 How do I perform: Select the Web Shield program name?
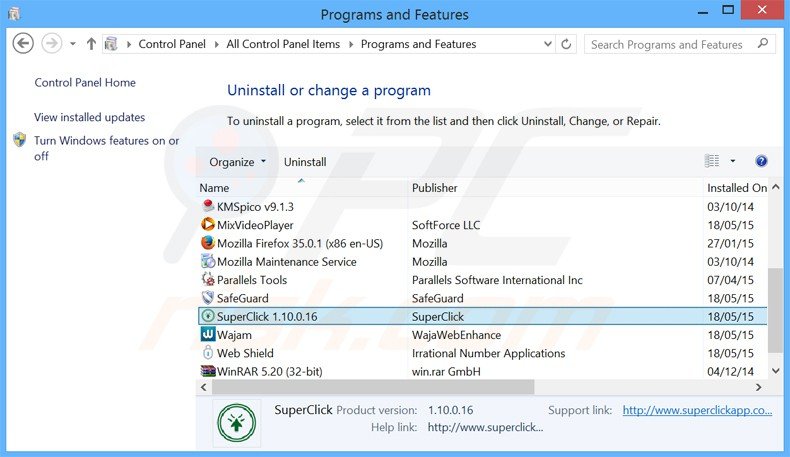coord(245,353)
